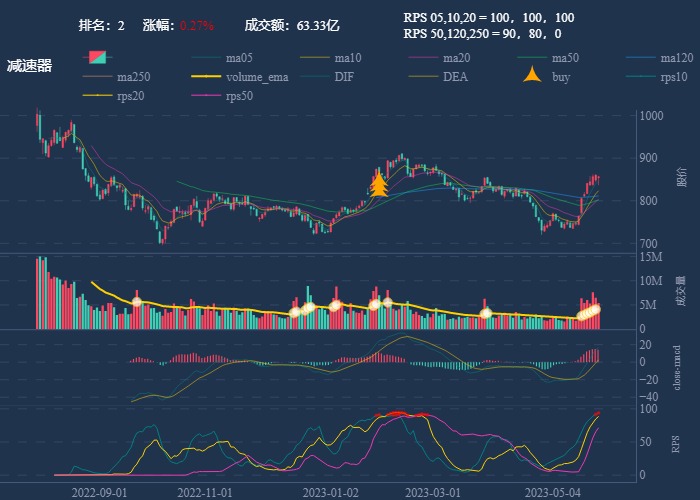Click the rps10 legend label
700x500 pixels.
click(x=675, y=77)
